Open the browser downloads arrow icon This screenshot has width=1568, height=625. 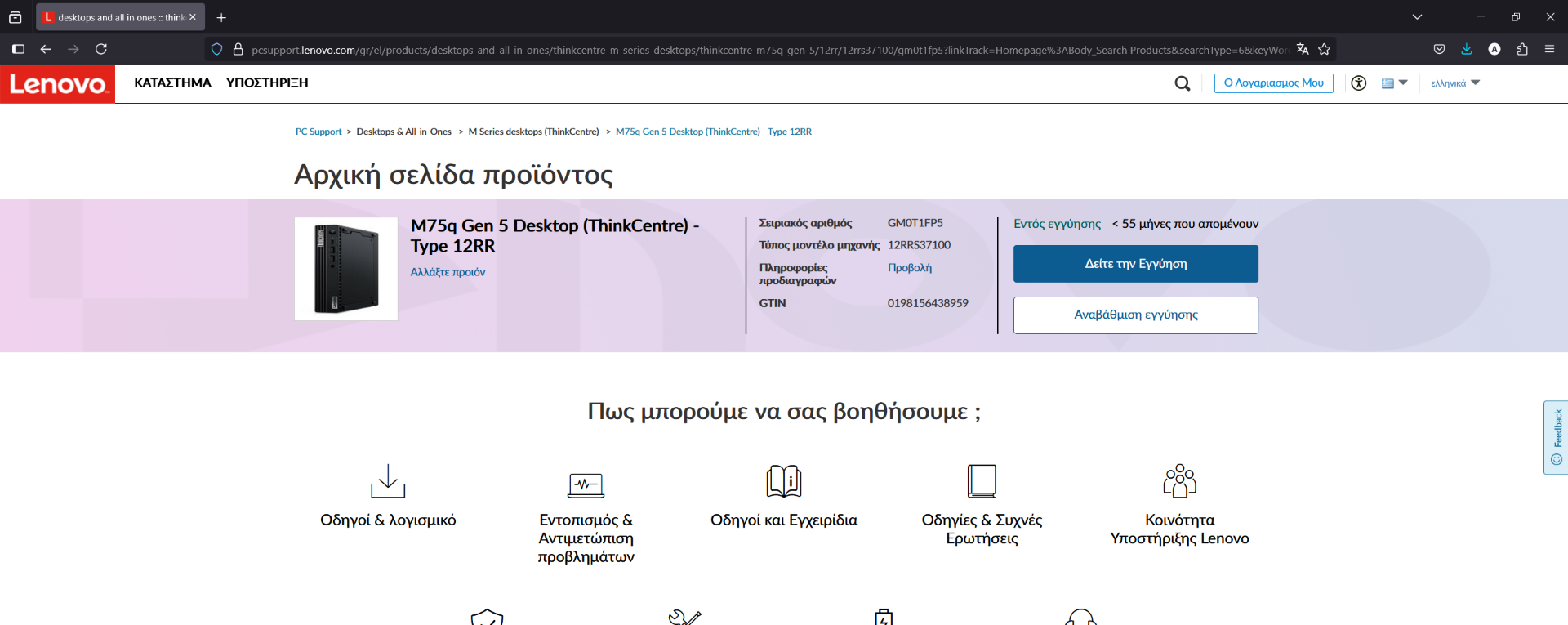[1467, 49]
